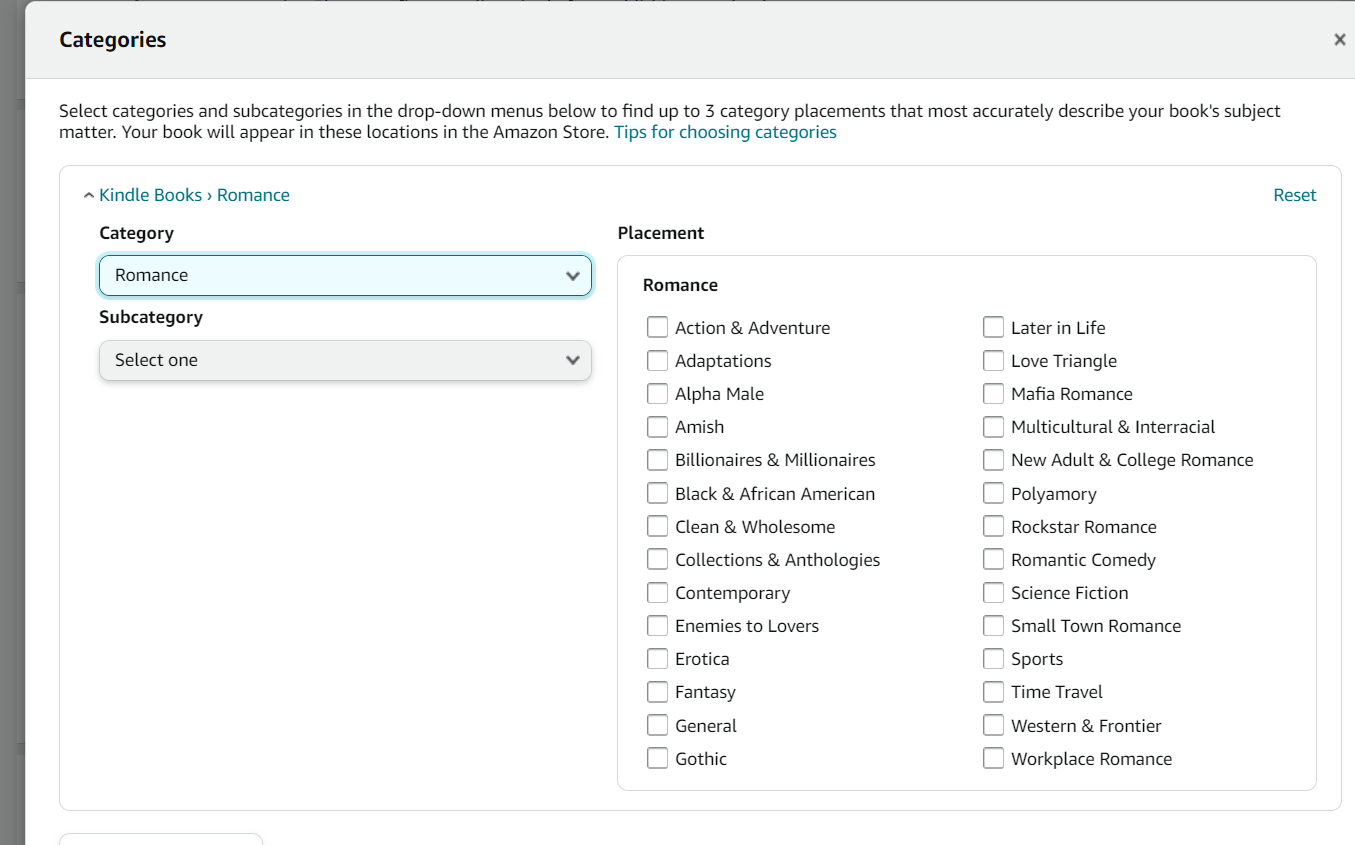The image size is (1355, 845).
Task: Open the Subcategory dropdown
Action: pos(345,360)
